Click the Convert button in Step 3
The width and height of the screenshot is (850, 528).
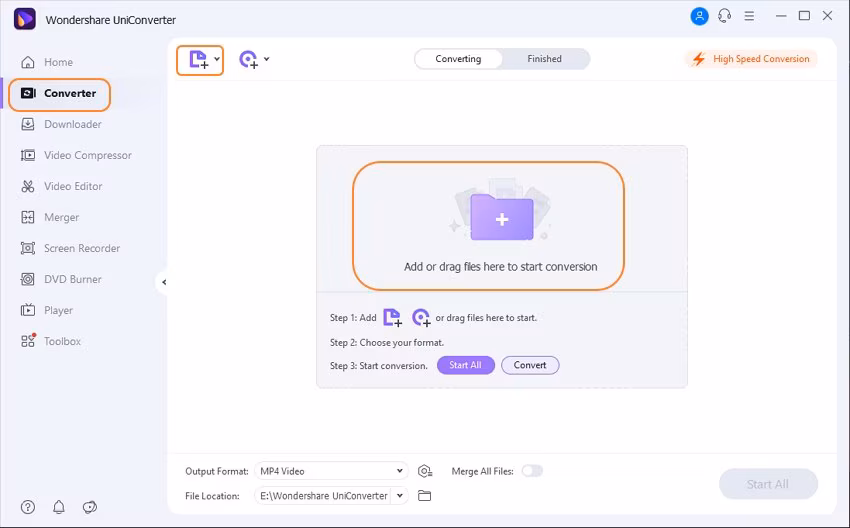tap(530, 365)
